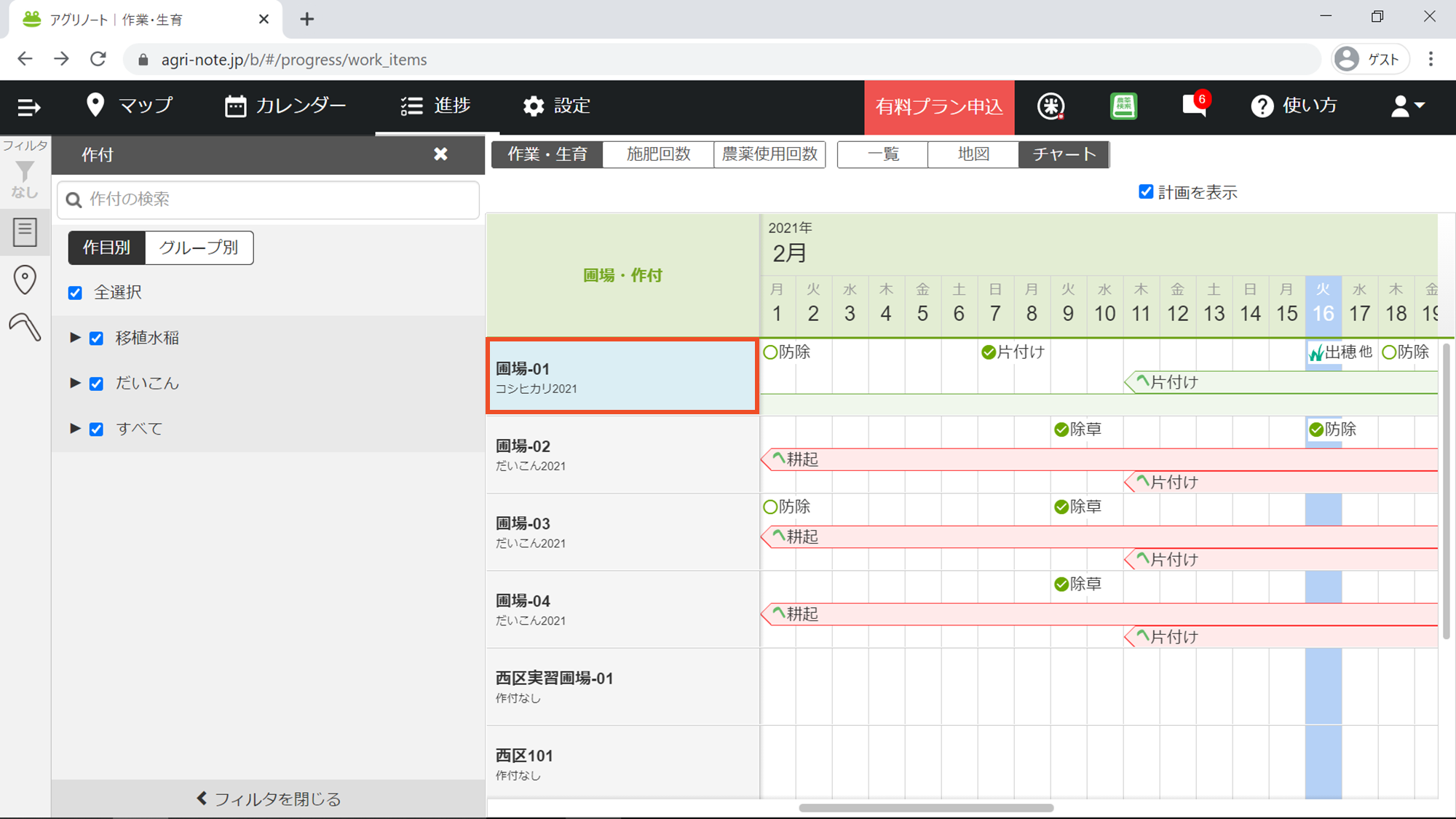Open the green pesticide search book icon

(x=1123, y=106)
